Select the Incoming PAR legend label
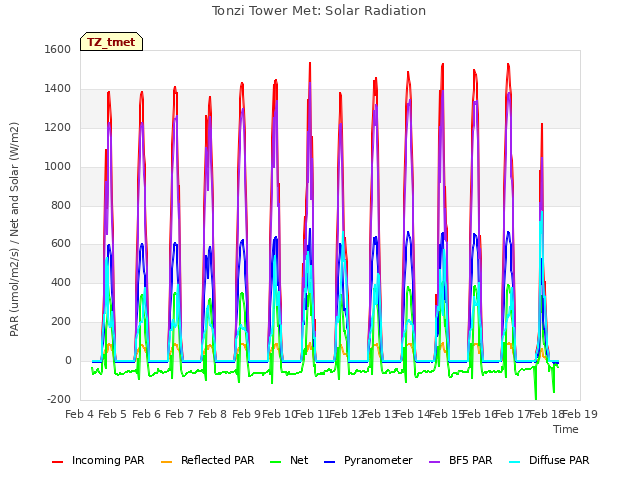Screen dimensions: 640x480 tap(108, 460)
